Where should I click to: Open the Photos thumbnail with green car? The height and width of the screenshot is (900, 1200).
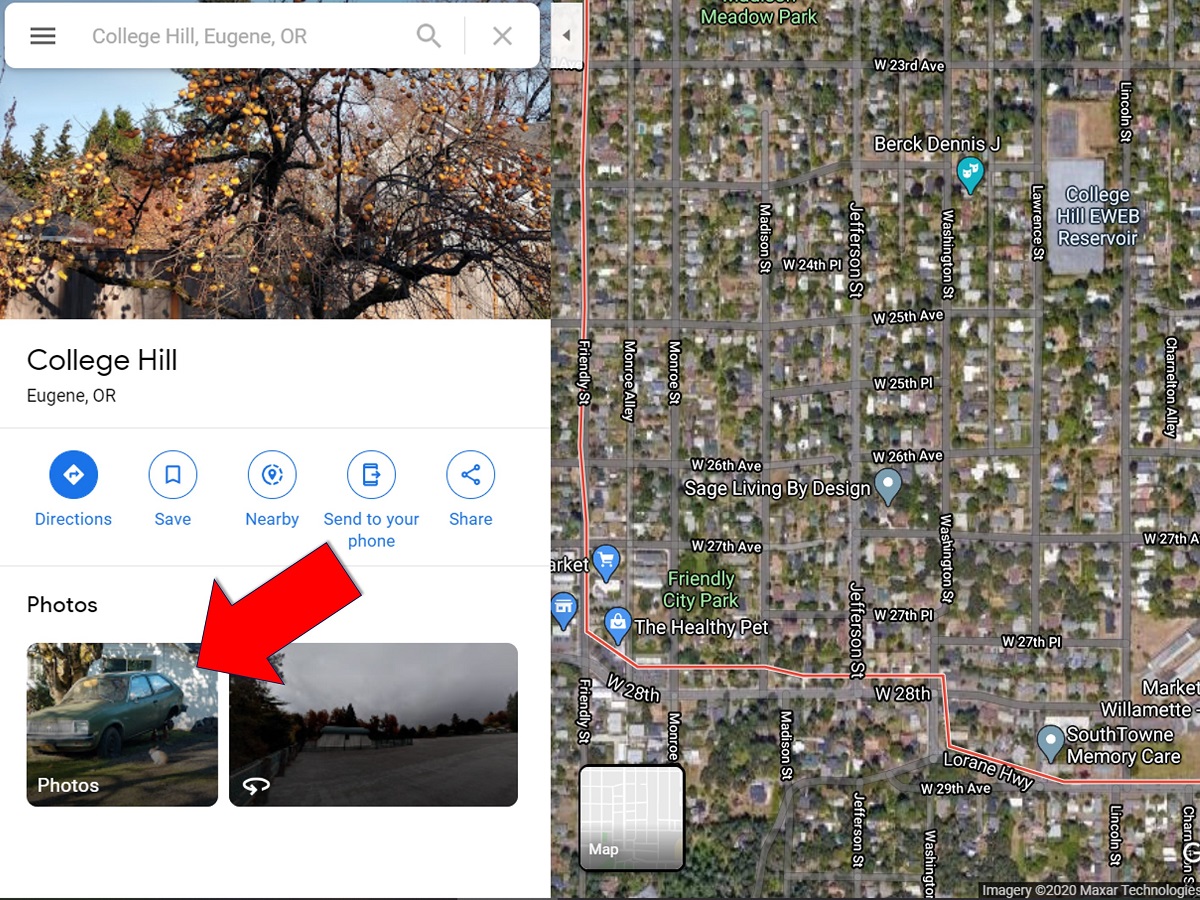click(x=122, y=724)
